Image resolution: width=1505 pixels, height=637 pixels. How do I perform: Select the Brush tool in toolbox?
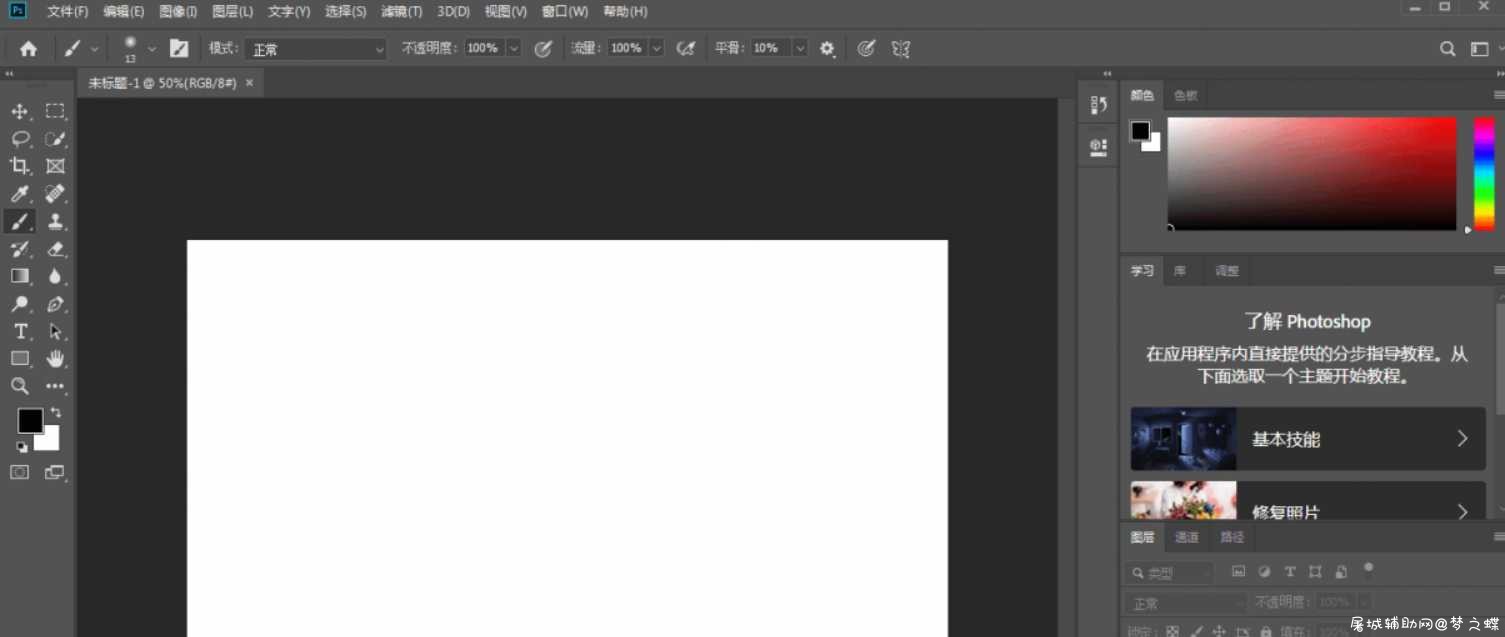[x=19, y=221]
